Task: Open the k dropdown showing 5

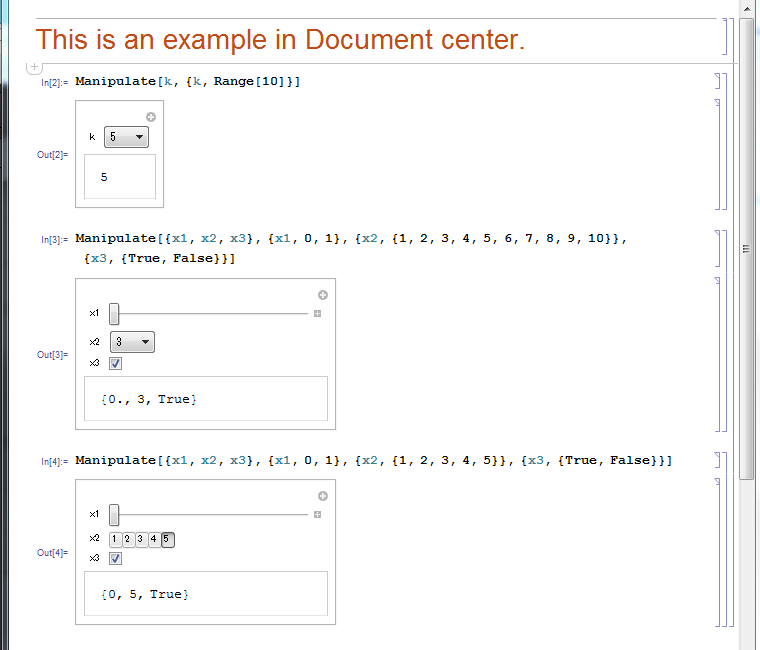Action: tap(127, 137)
